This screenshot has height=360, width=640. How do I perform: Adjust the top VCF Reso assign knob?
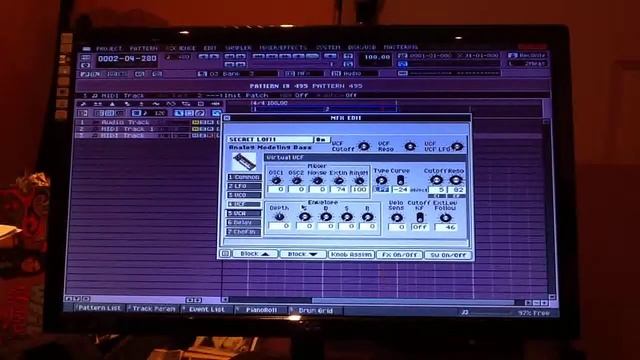(x=410, y=146)
